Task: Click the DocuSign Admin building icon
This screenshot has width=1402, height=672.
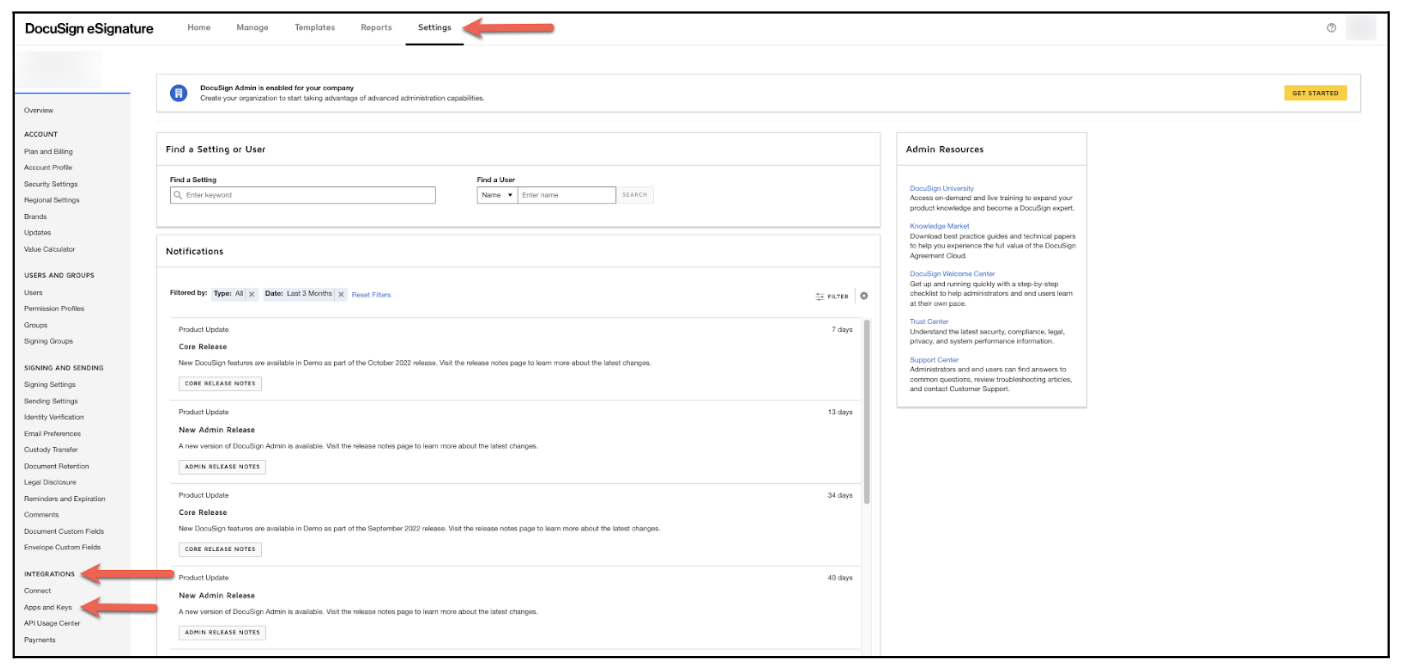Action: (x=179, y=93)
